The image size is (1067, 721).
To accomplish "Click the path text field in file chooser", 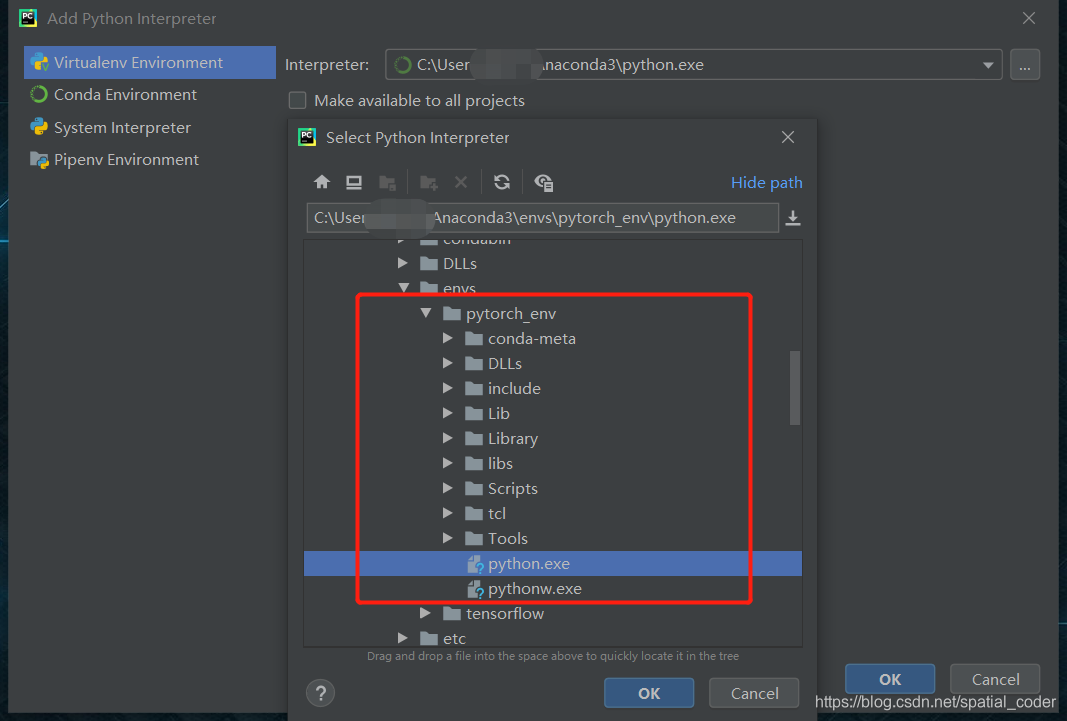I will point(542,218).
